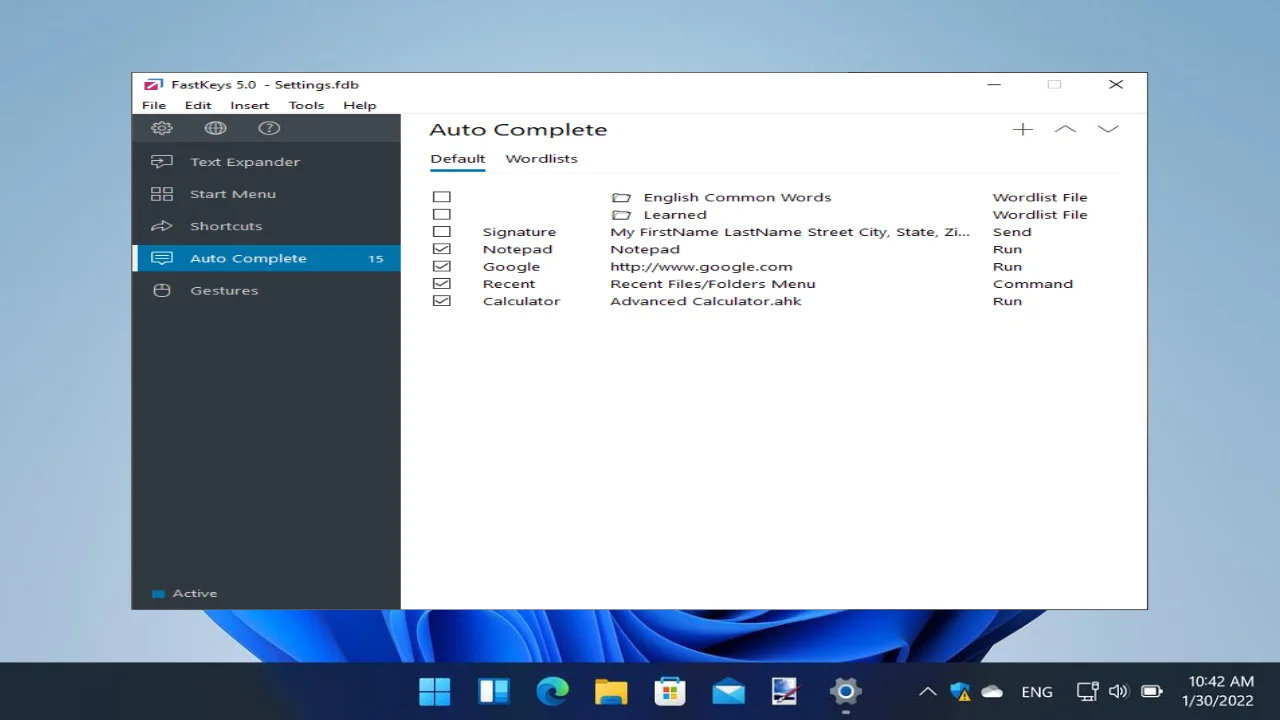The height and width of the screenshot is (720, 1280).
Task: Expand the hidden tray icons chevron
Action: point(927,691)
